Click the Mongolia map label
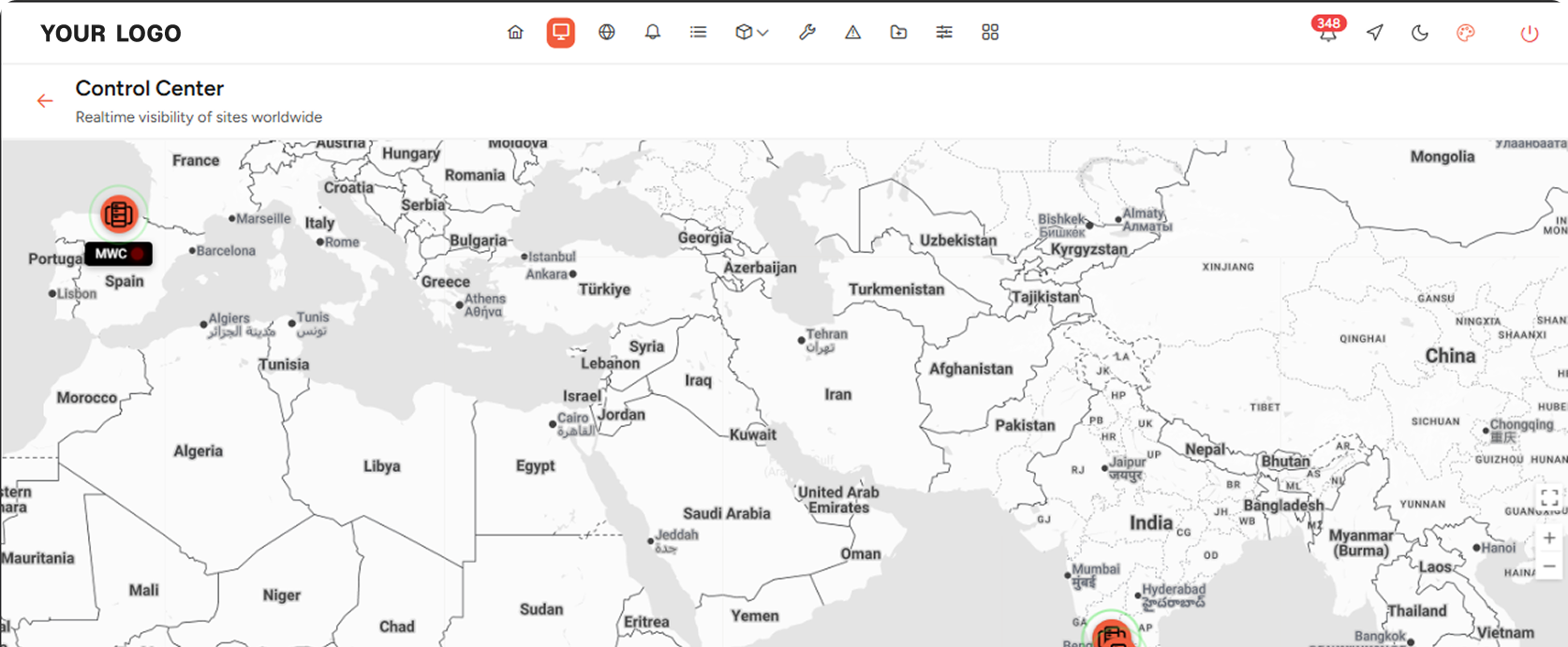1568x647 pixels. point(1442,156)
